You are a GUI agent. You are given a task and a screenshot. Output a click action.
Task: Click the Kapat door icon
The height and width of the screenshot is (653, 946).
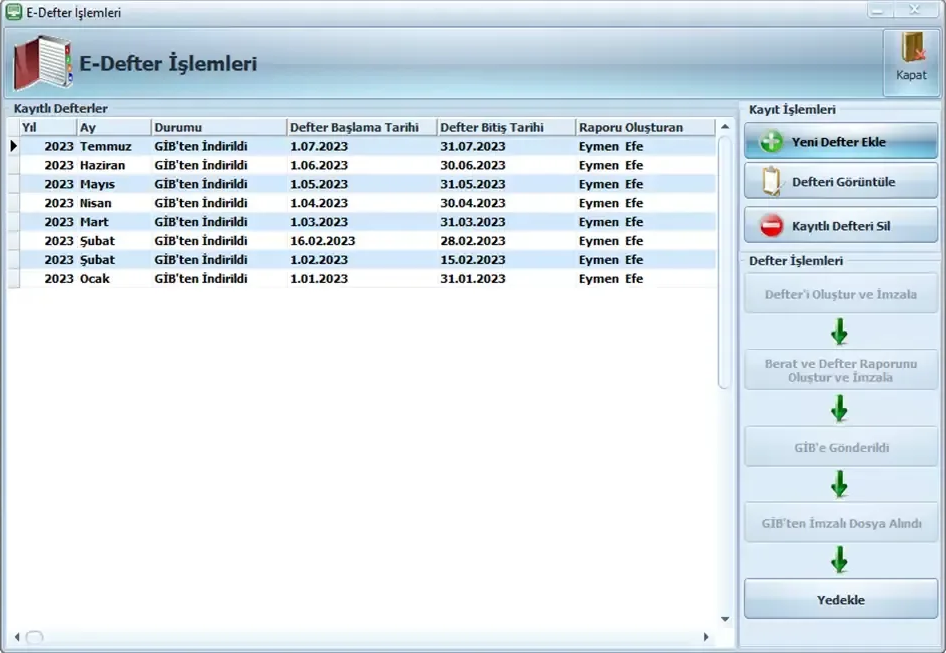[x=912, y=48]
